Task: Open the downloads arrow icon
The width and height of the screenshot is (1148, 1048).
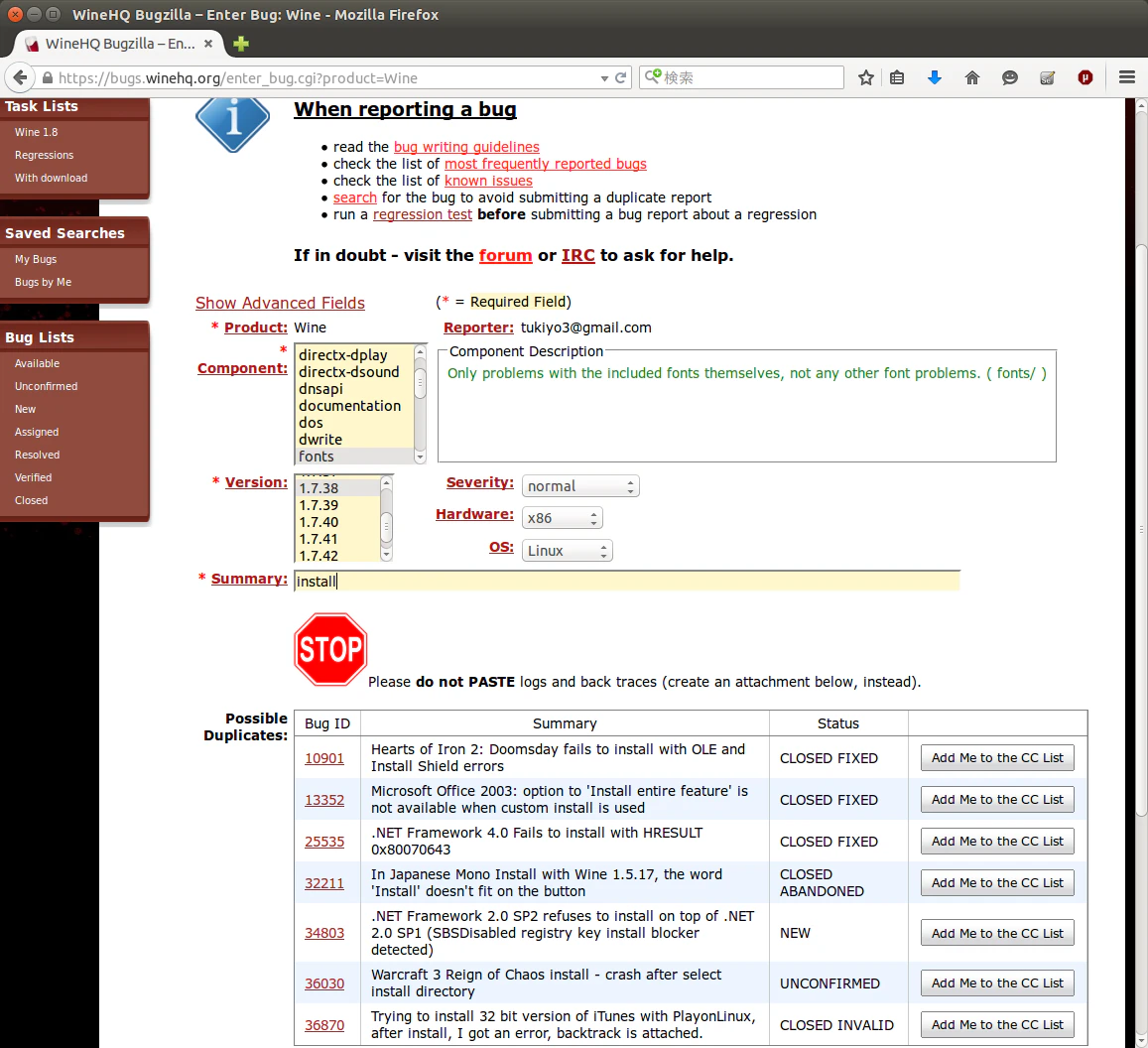Action: point(935,77)
